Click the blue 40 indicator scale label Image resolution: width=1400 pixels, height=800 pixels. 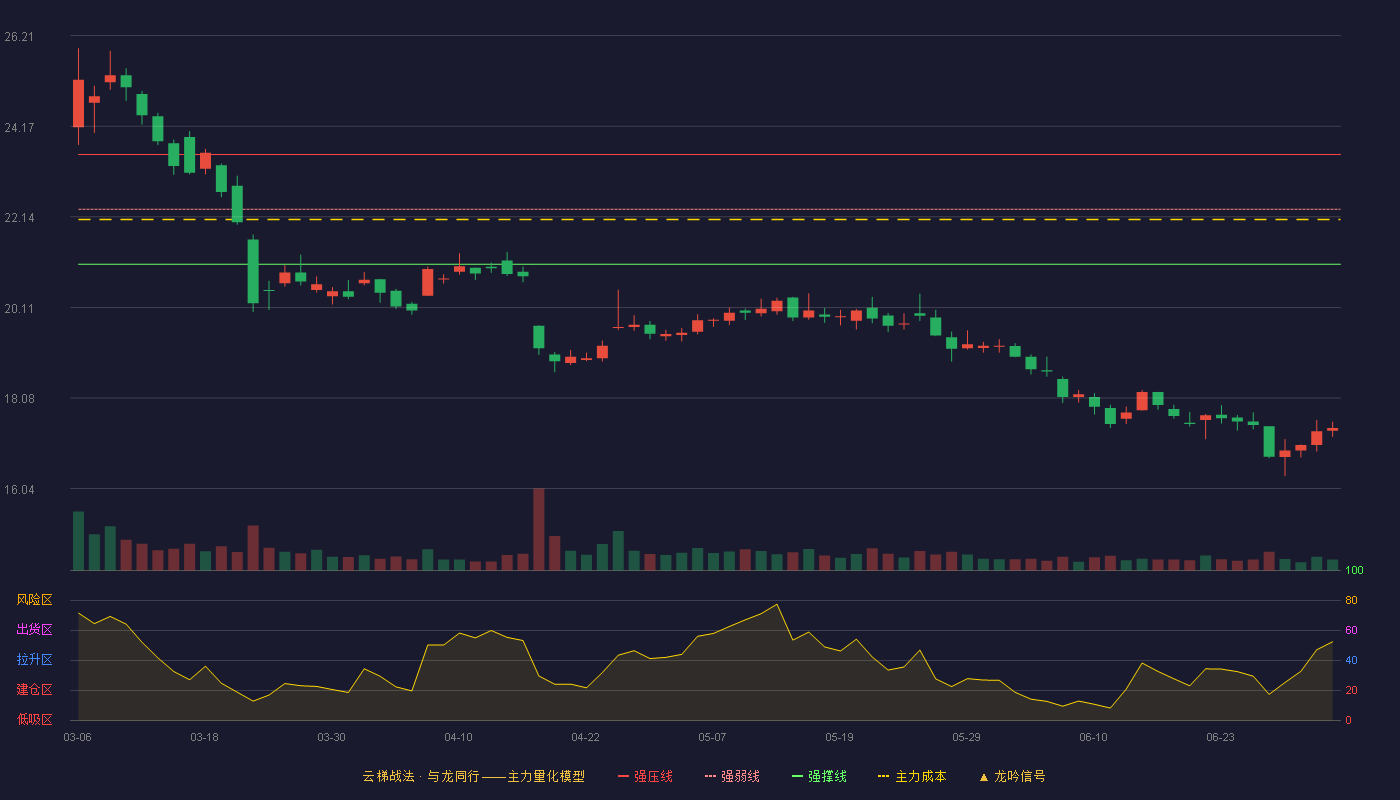tap(1351, 660)
